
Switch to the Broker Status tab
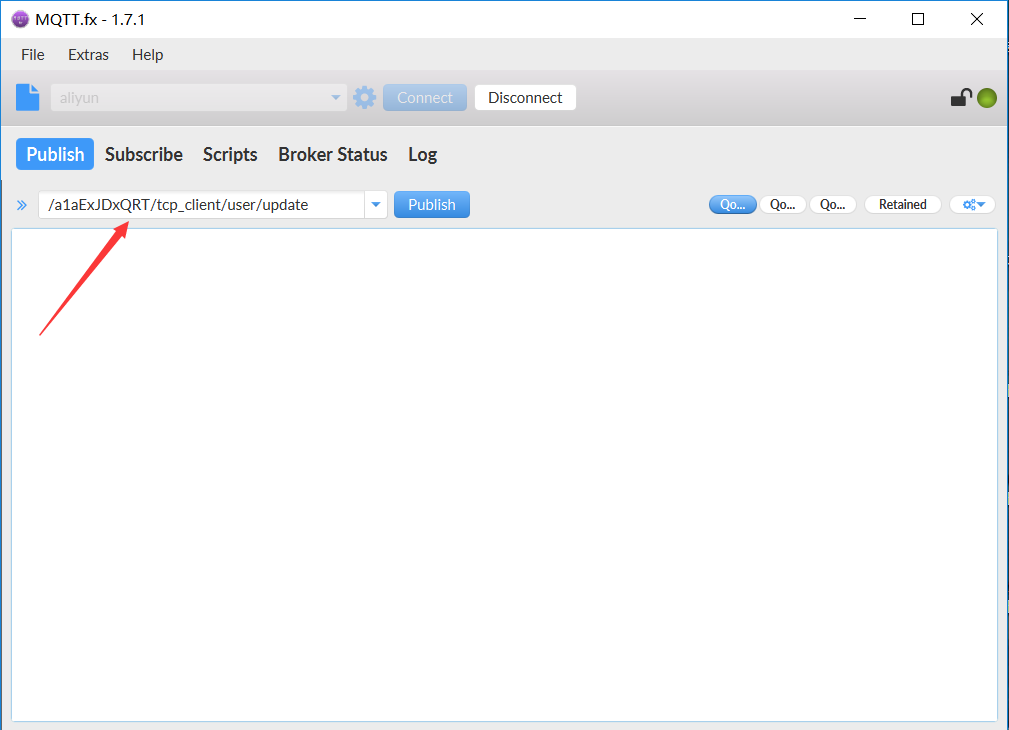click(x=333, y=154)
